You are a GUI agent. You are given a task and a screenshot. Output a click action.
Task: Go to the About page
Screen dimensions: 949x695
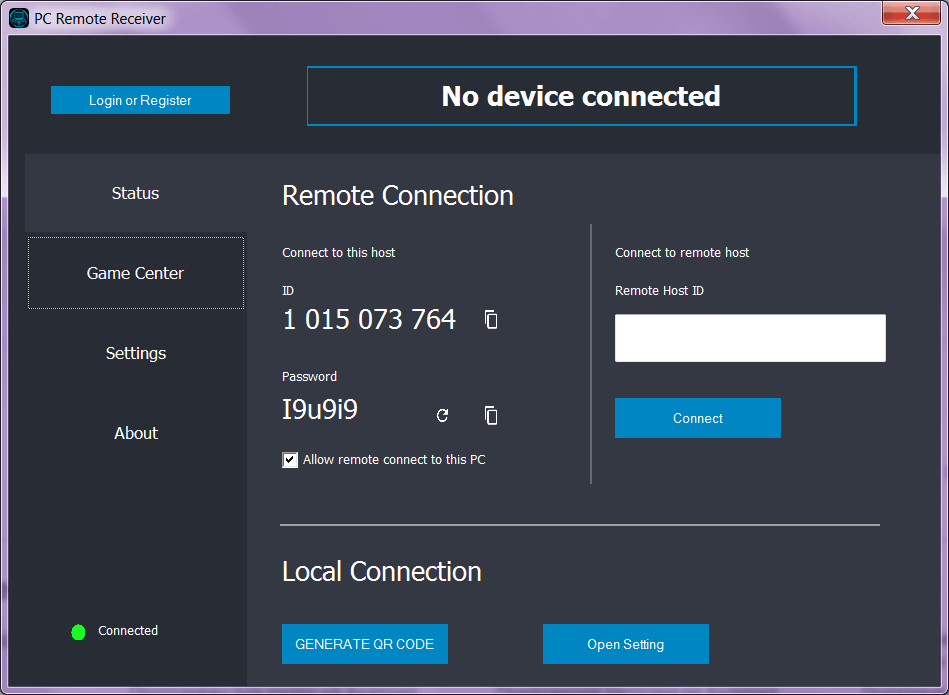point(136,433)
